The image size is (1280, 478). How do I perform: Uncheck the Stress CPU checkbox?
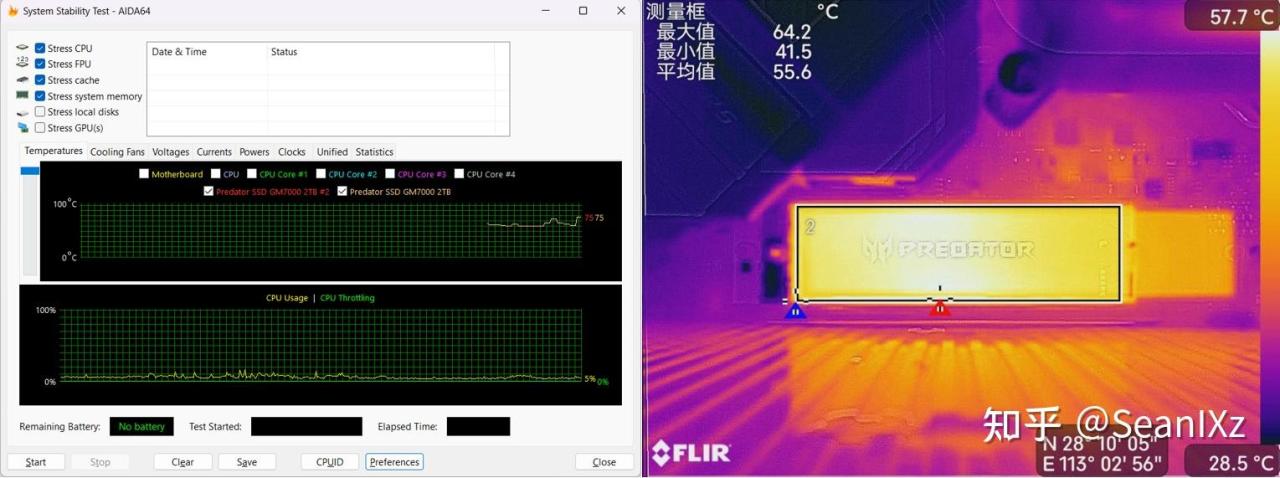pos(40,48)
